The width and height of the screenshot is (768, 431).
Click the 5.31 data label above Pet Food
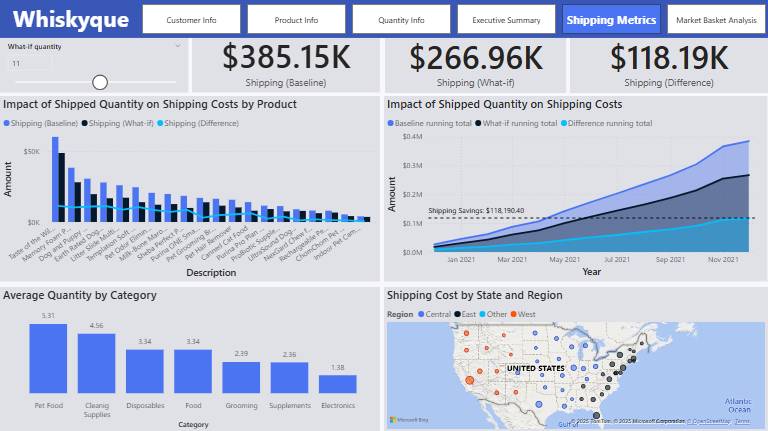48,316
